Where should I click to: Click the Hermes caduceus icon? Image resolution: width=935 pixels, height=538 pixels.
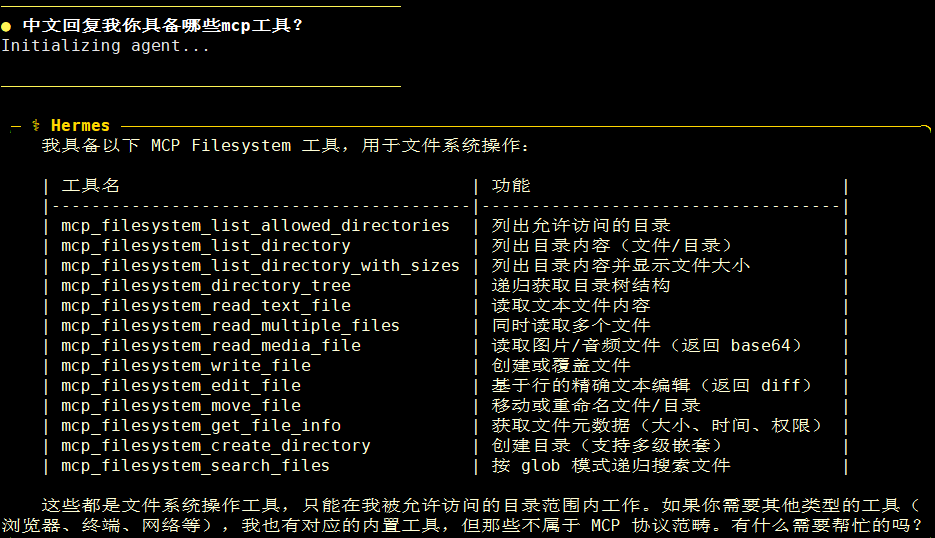[x=36, y=125]
